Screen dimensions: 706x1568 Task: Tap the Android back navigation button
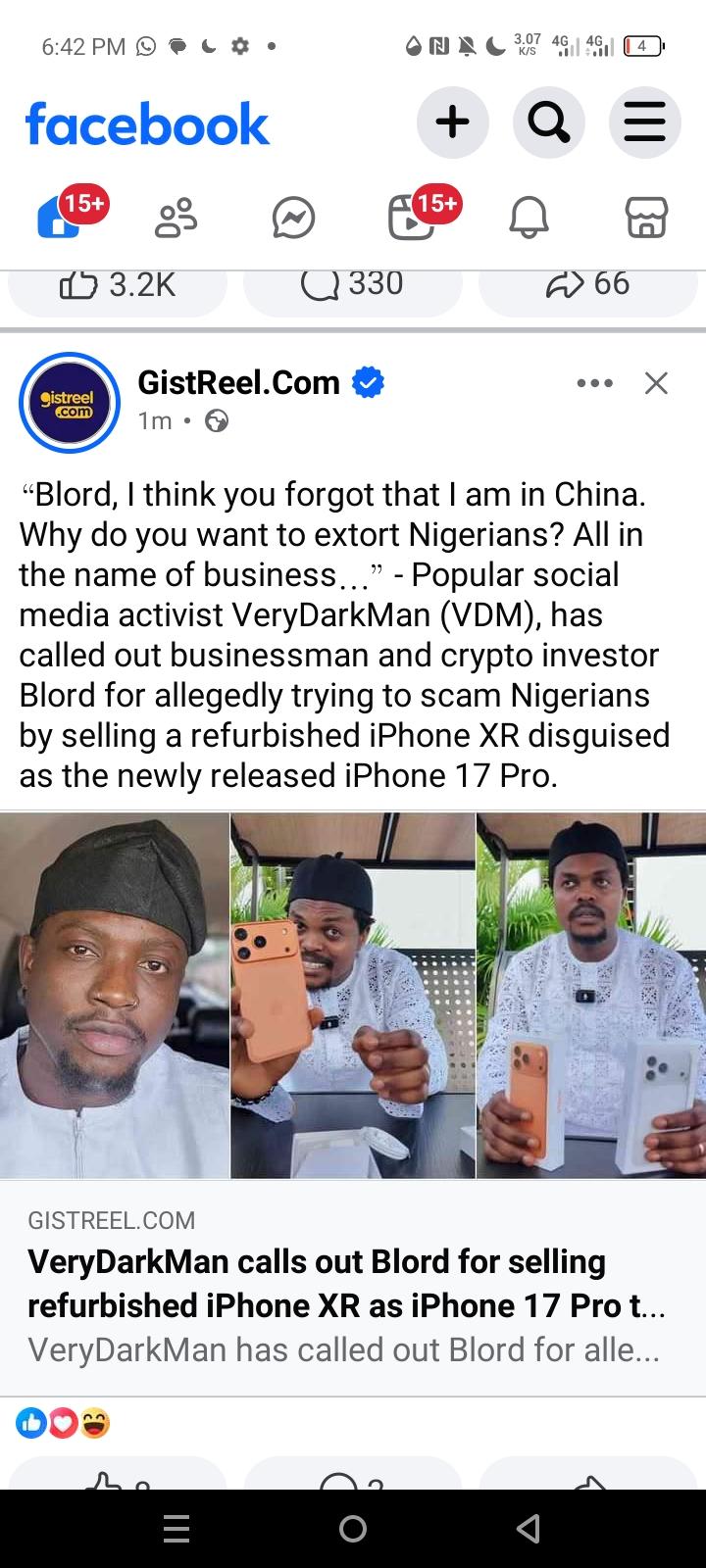coord(529,1529)
